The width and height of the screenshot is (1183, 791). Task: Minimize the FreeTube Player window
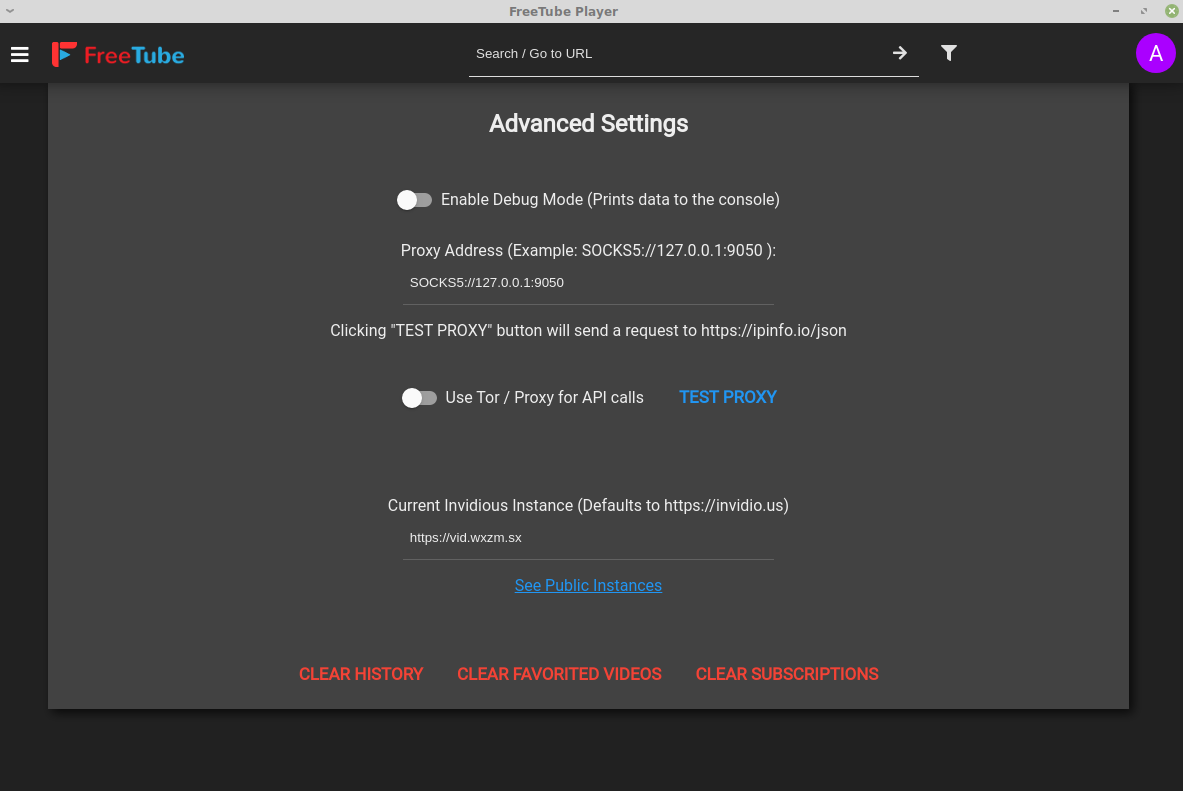tap(1116, 11)
